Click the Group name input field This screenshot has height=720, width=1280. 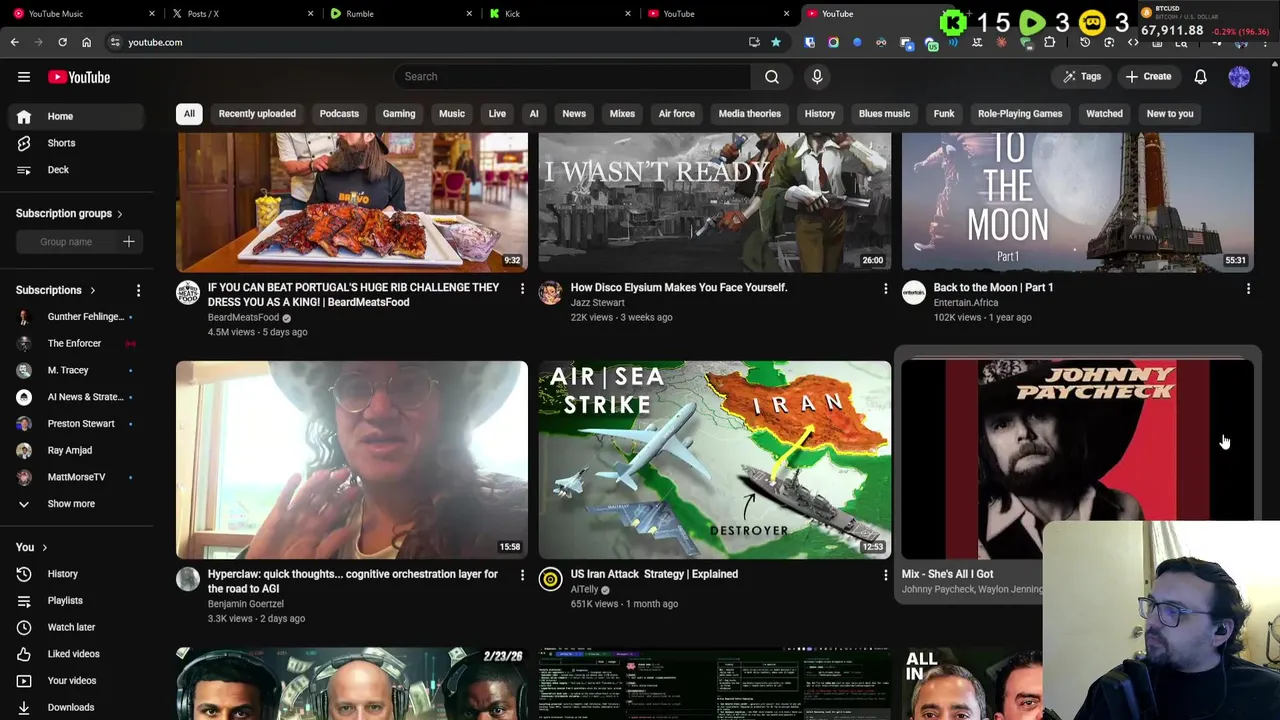pyautogui.click(x=66, y=242)
